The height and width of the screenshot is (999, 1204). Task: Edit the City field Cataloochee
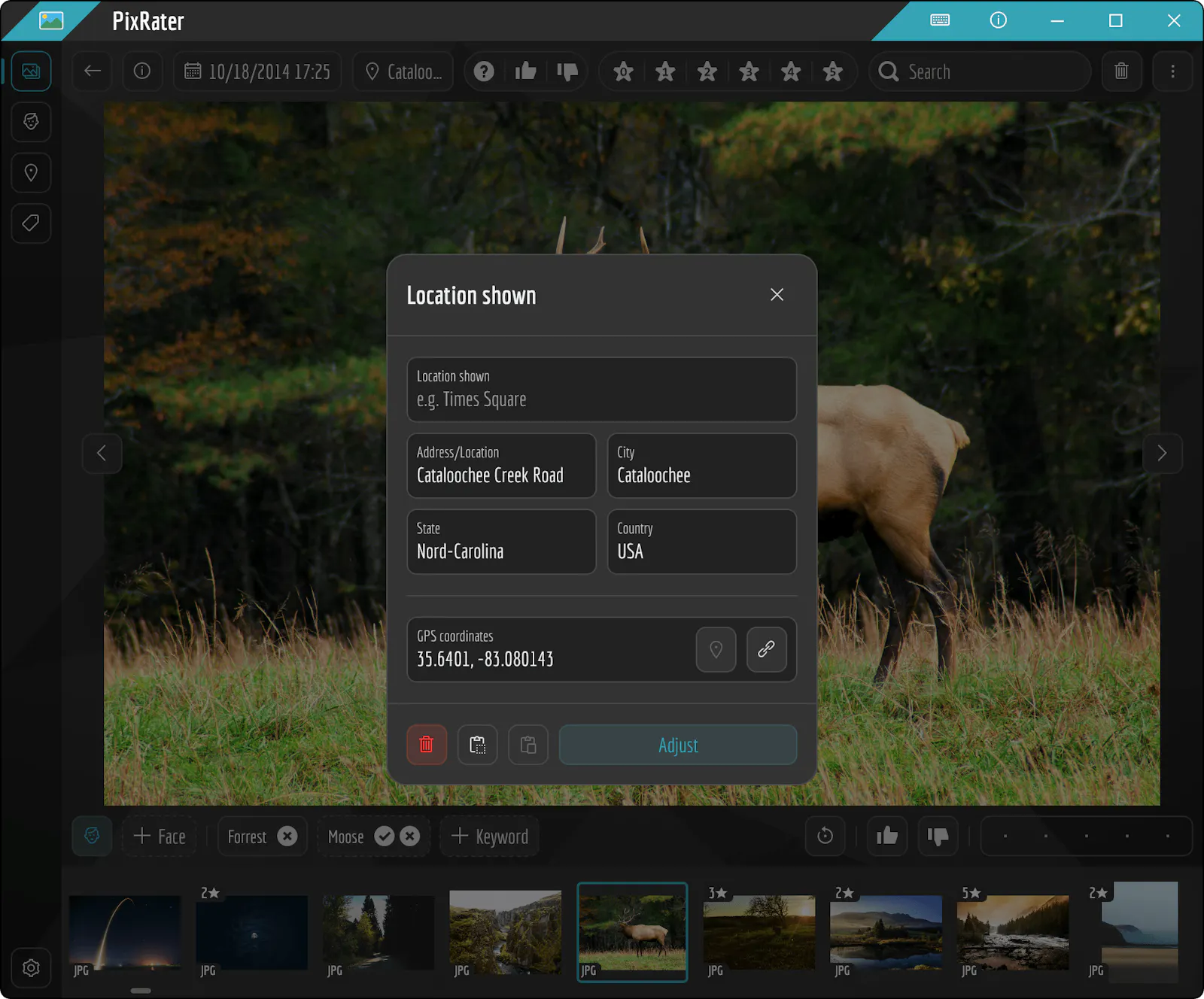[702, 466]
